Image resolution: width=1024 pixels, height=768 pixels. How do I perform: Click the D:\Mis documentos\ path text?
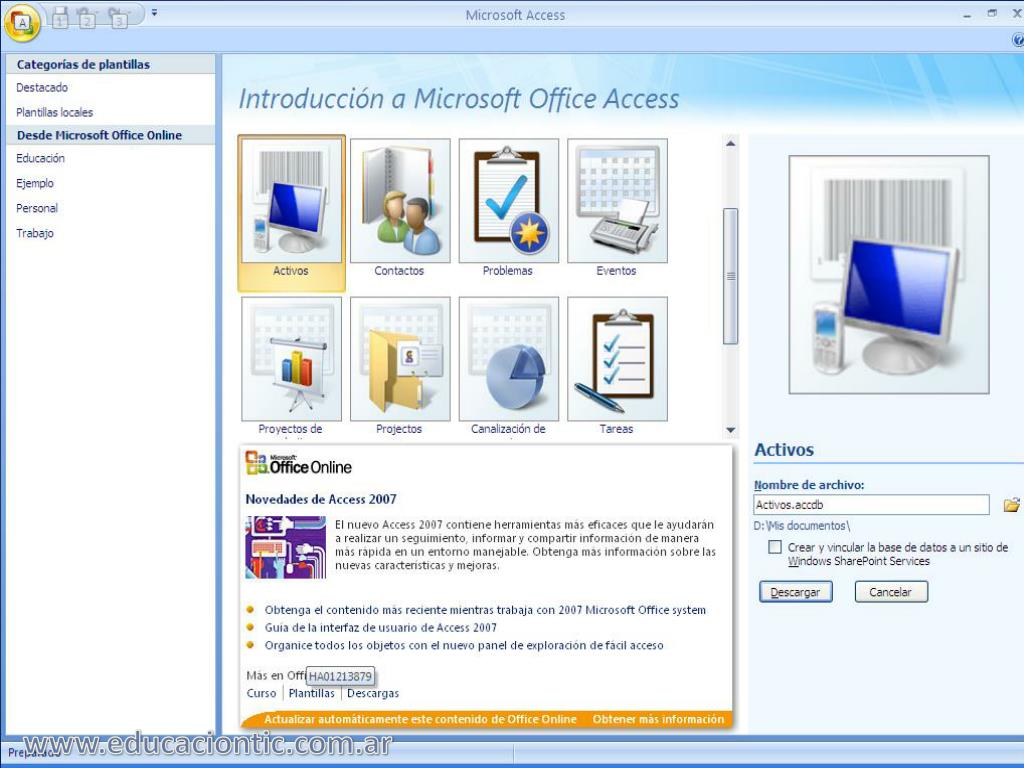802,526
